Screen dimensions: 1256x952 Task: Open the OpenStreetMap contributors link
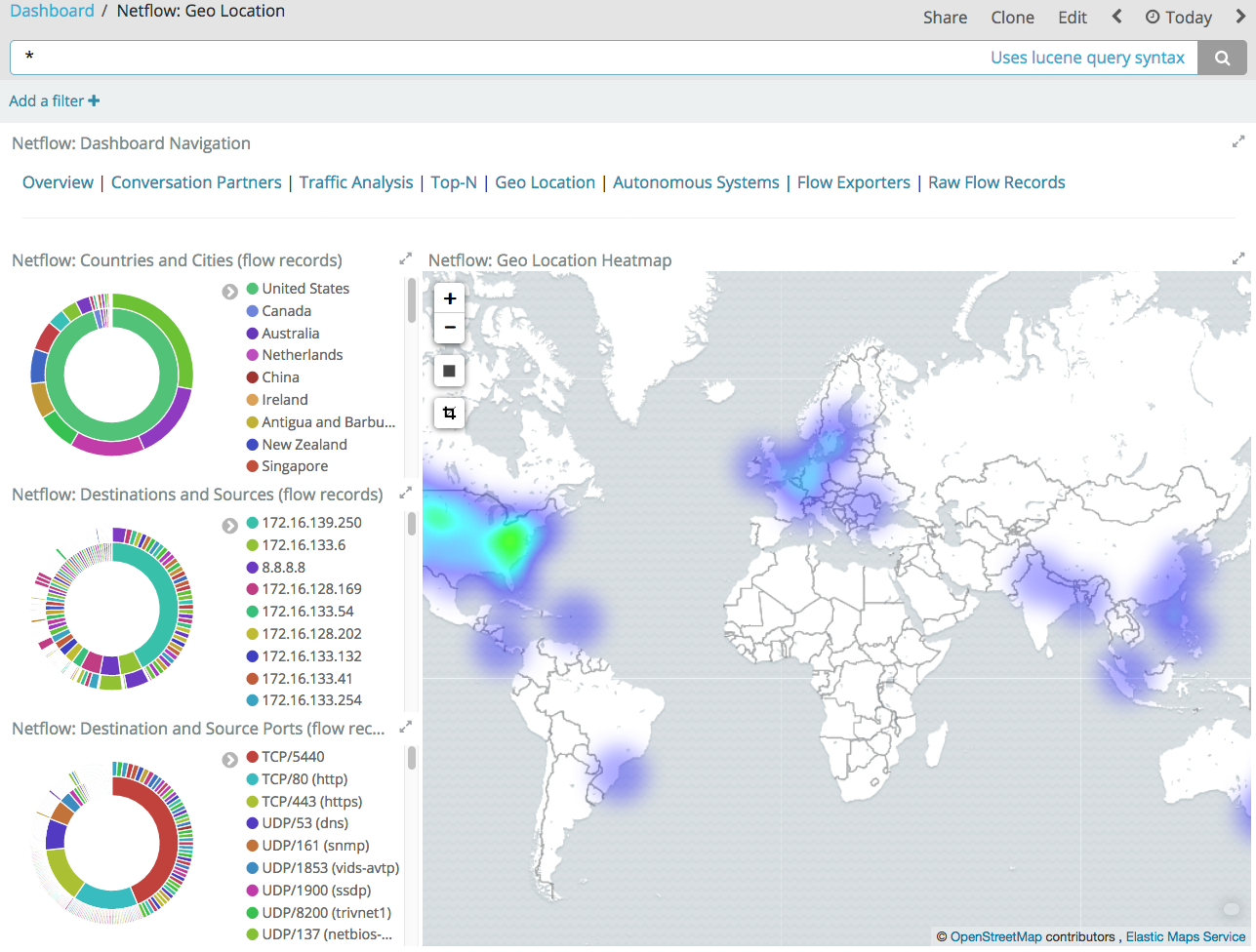[x=997, y=936]
